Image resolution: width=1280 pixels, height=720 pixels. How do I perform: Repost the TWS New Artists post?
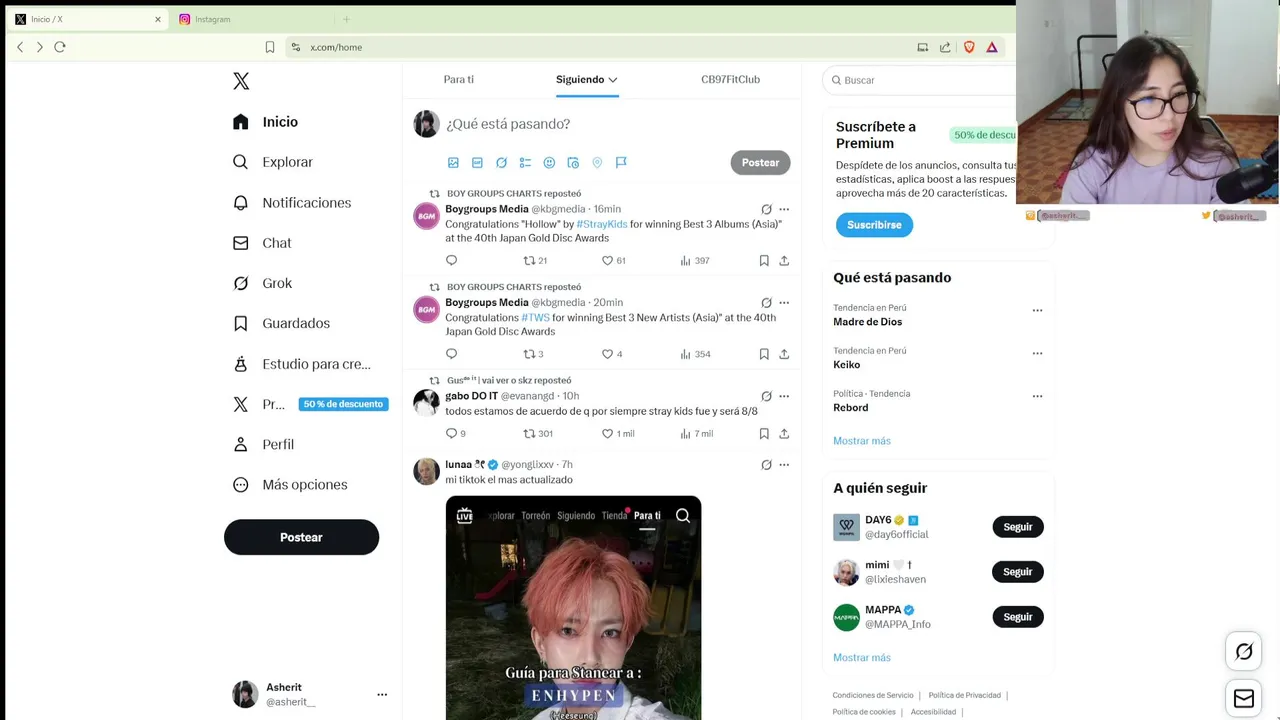tap(534, 354)
